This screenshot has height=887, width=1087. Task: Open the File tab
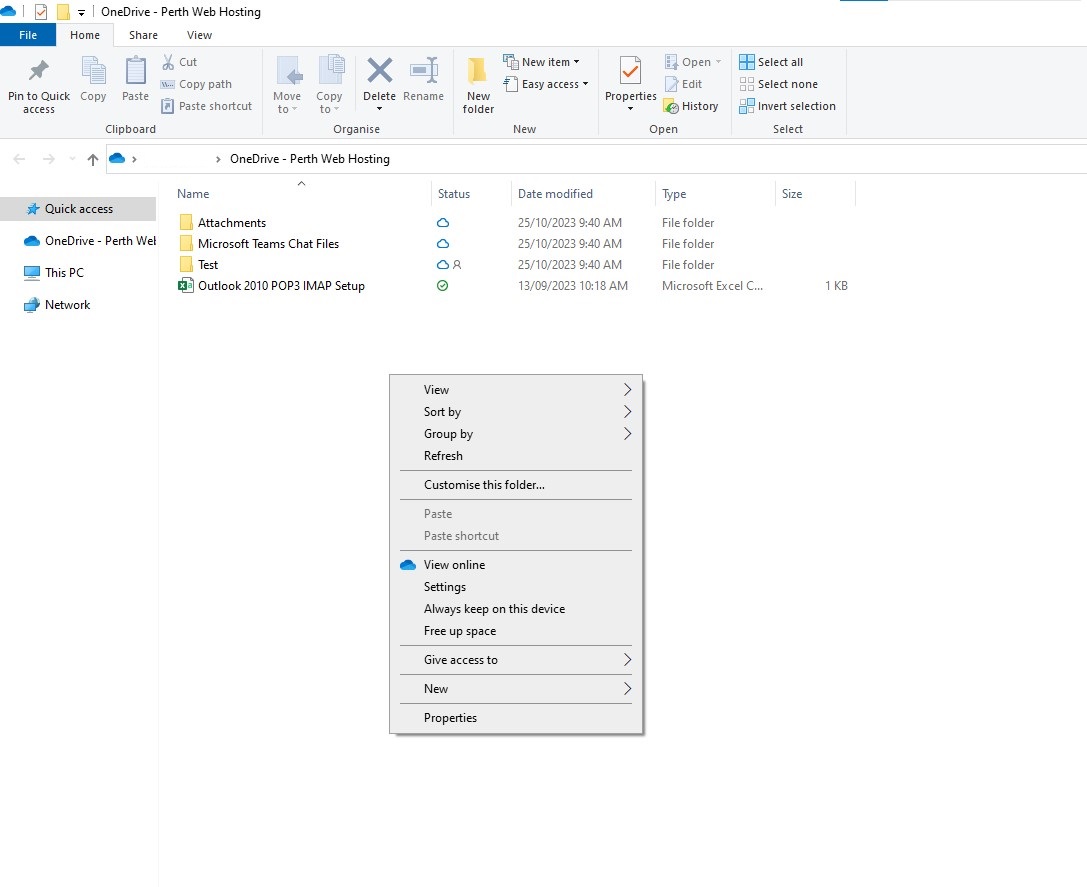tap(28, 35)
